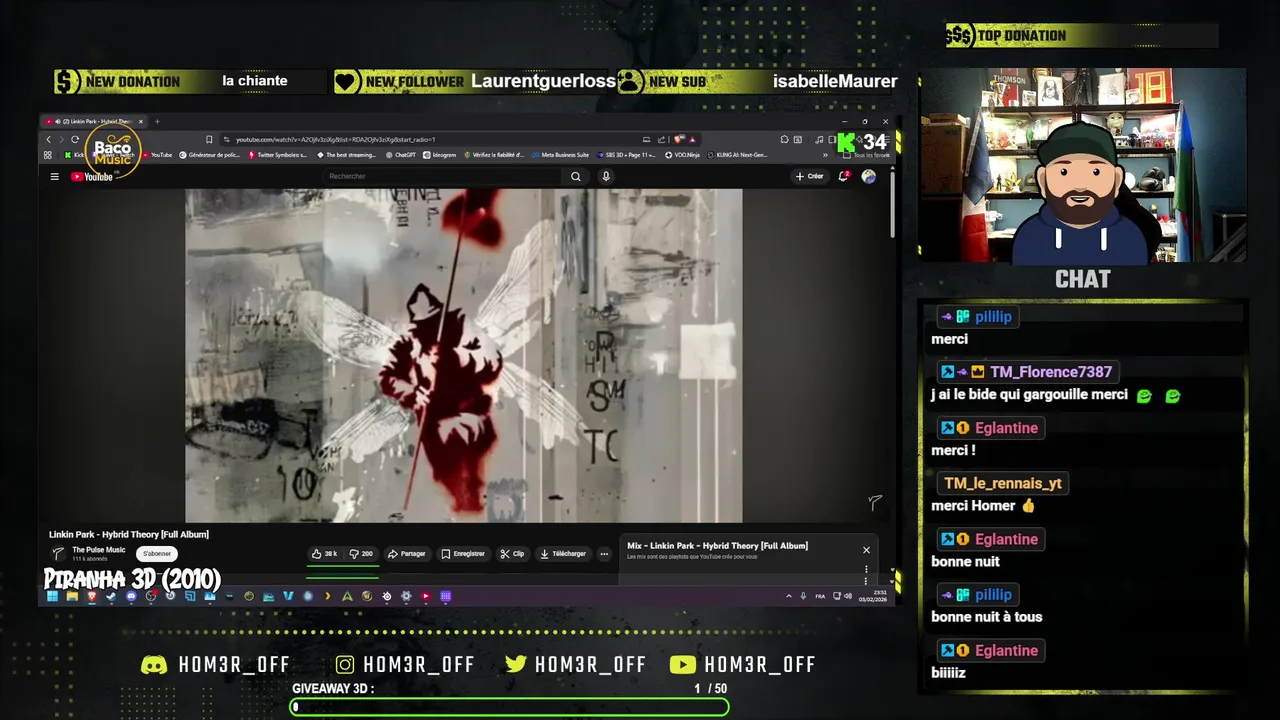The height and width of the screenshot is (720, 1280).
Task: Open the YouTube bookmark
Action: [157, 155]
